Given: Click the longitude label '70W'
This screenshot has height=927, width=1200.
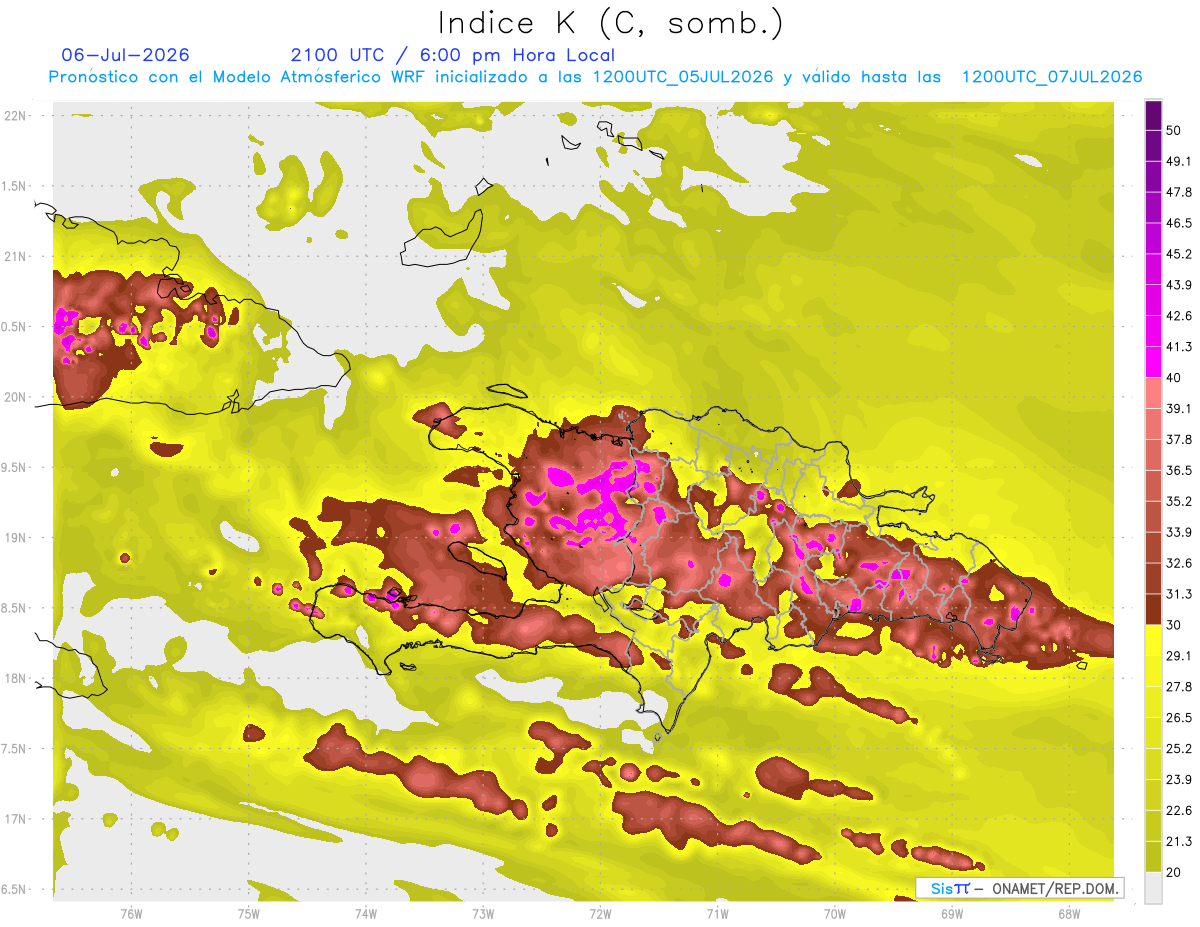Looking at the screenshot, I should 835,914.
